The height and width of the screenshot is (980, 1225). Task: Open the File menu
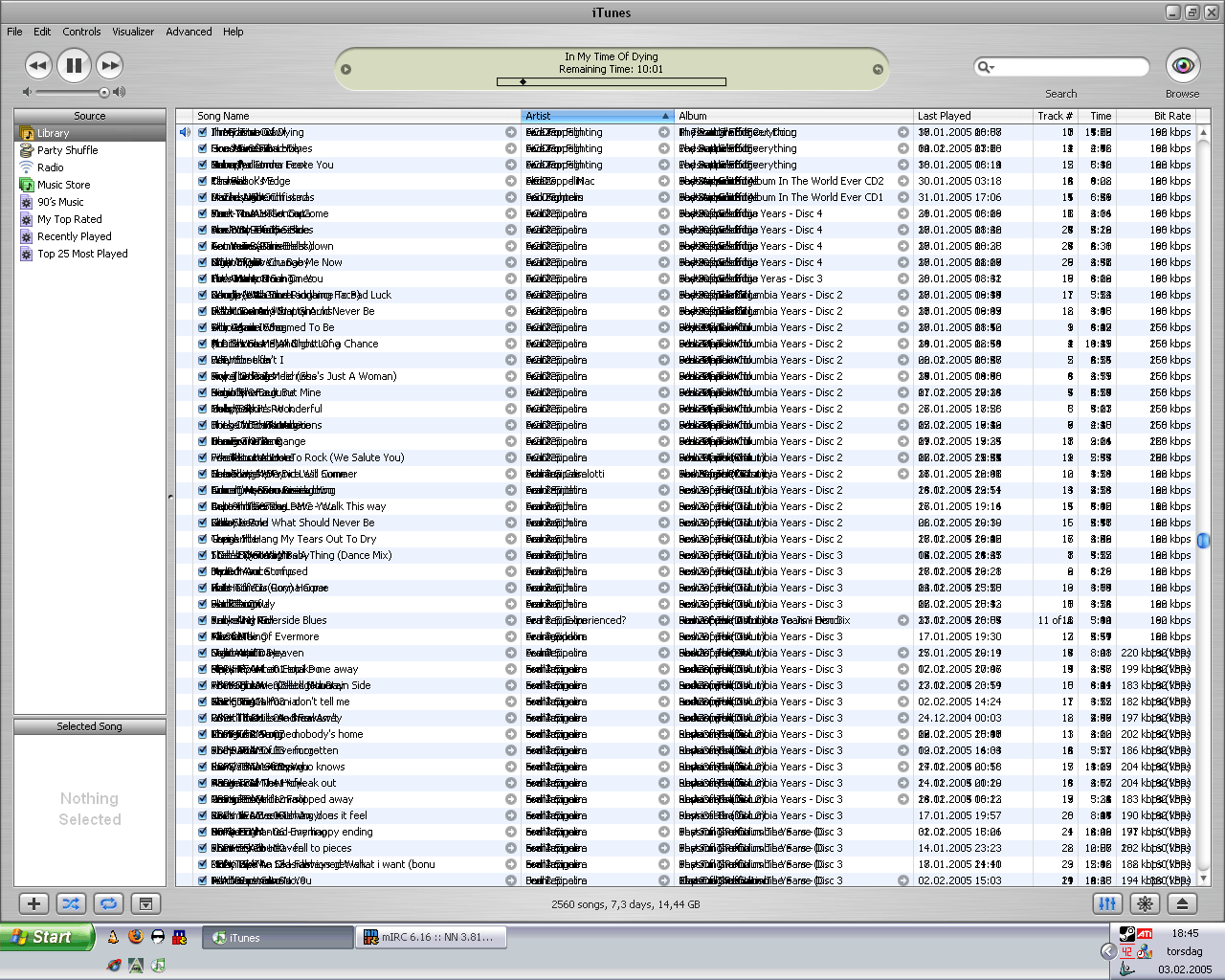(x=14, y=32)
